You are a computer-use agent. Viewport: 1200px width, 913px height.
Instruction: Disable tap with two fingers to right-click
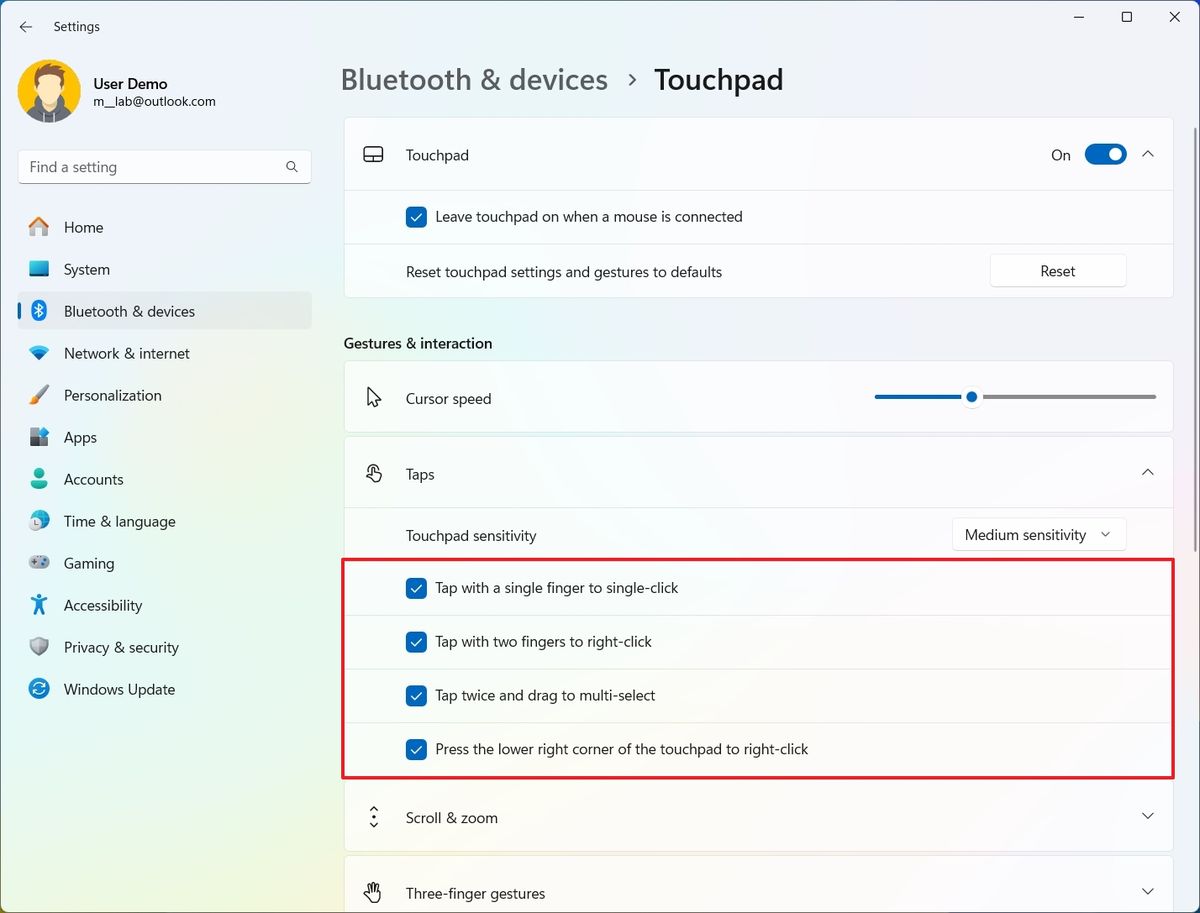(416, 642)
